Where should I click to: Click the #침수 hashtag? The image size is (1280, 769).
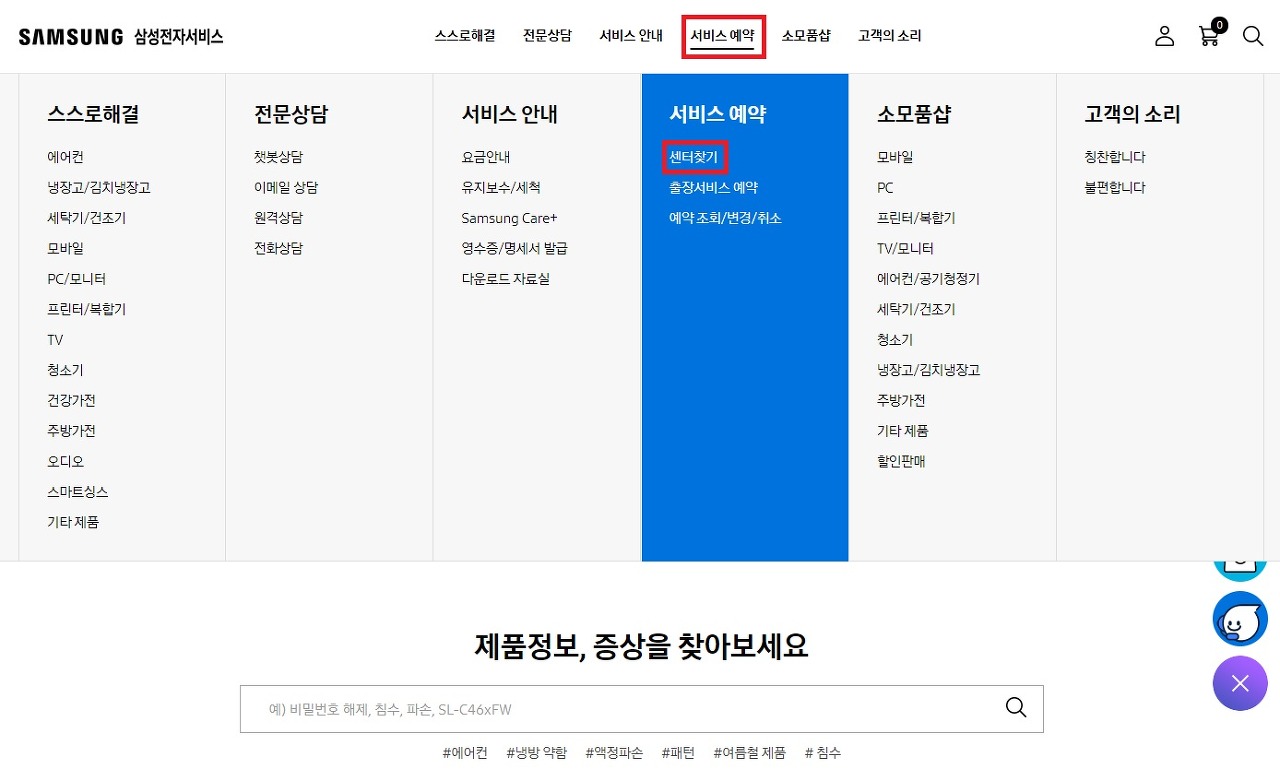click(823, 752)
